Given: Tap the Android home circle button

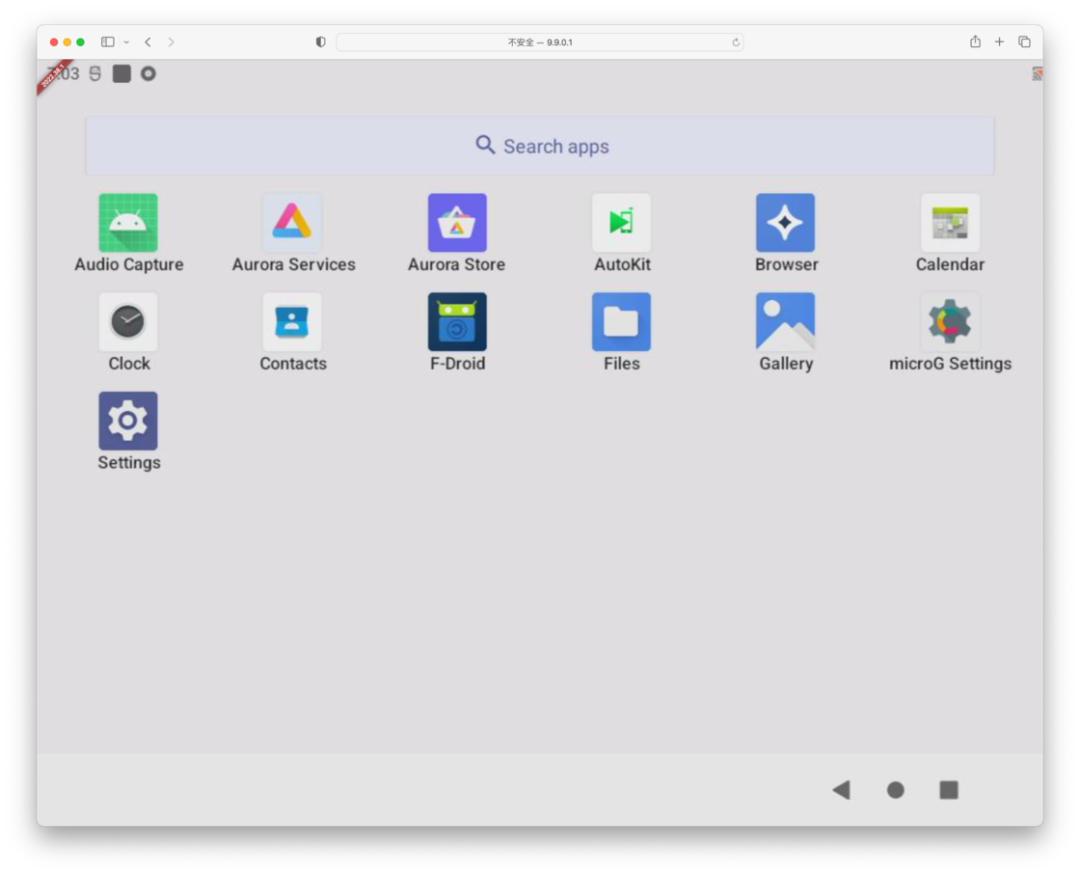Looking at the screenshot, I should (895, 790).
